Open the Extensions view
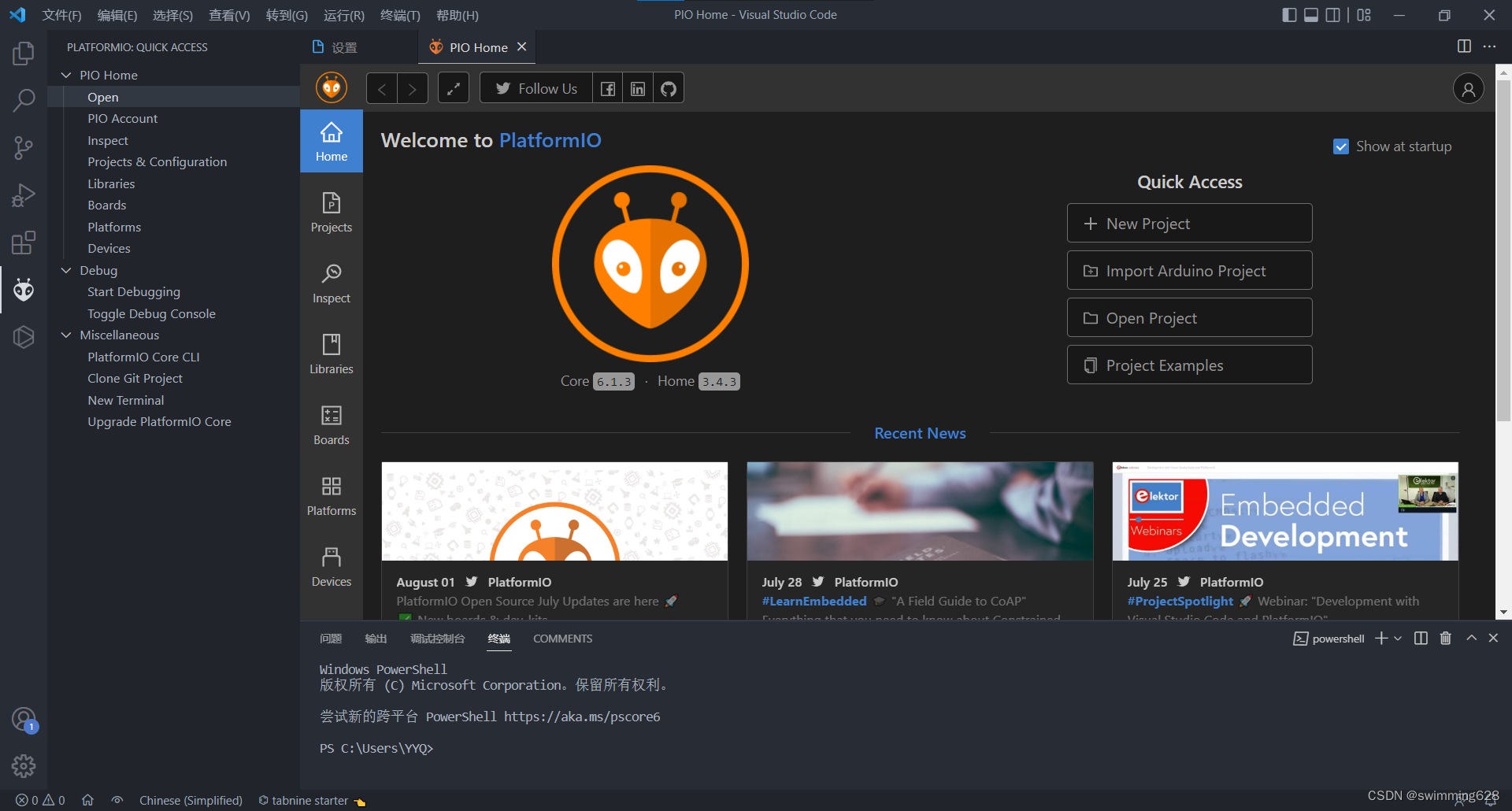1512x811 pixels. (24, 243)
